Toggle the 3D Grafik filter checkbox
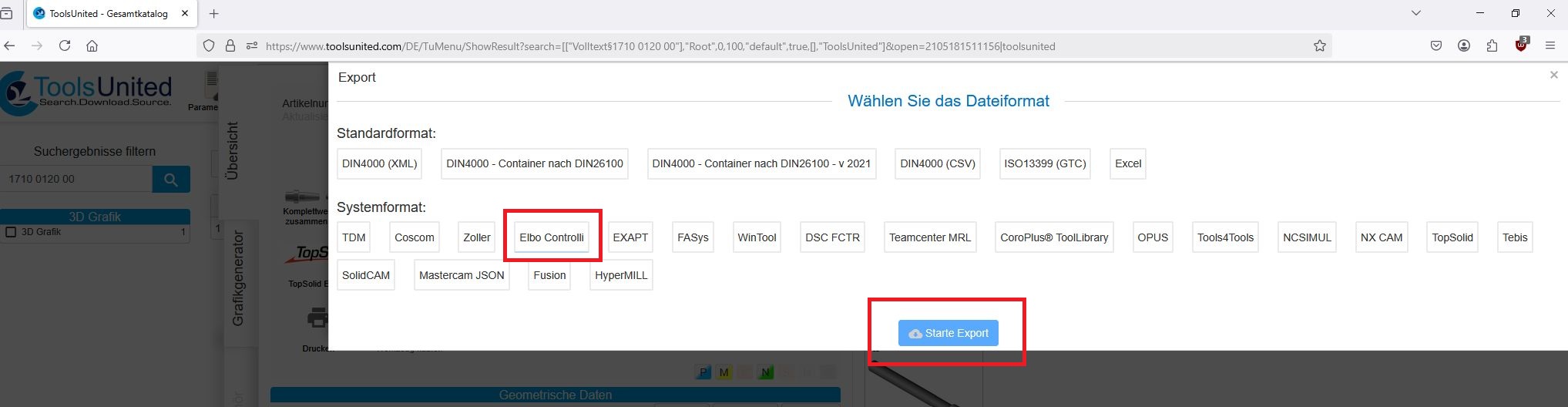This screenshot has width=1568, height=407. [x=11, y=232]
